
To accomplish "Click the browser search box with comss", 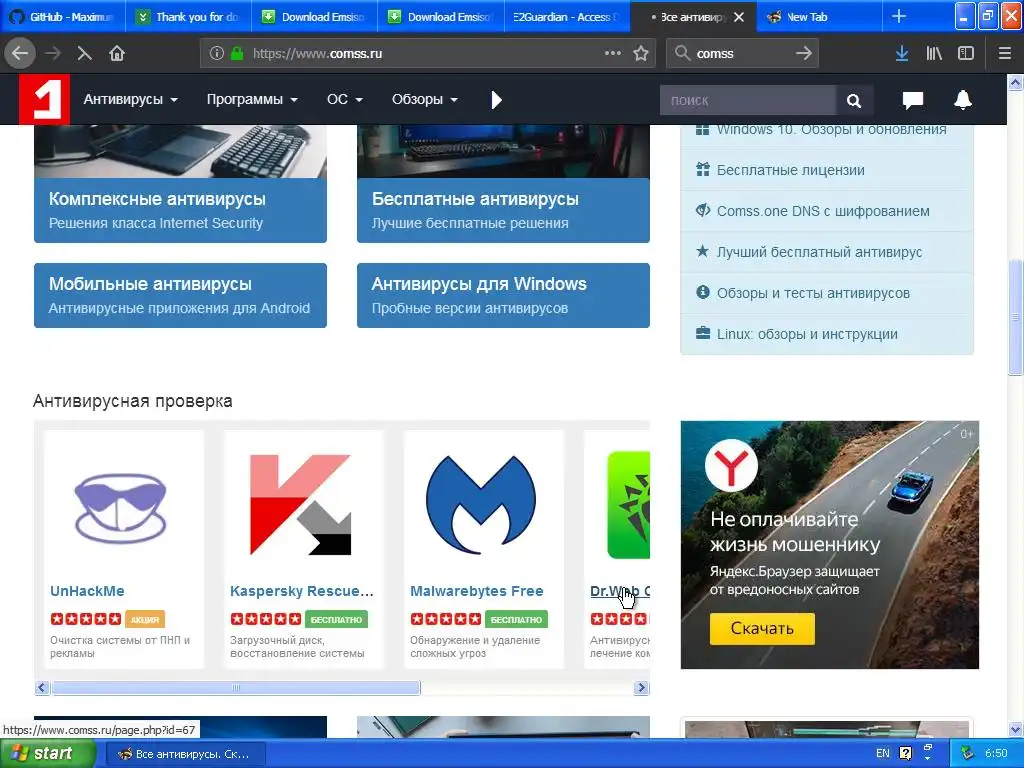I will click(x=742, y=54).
